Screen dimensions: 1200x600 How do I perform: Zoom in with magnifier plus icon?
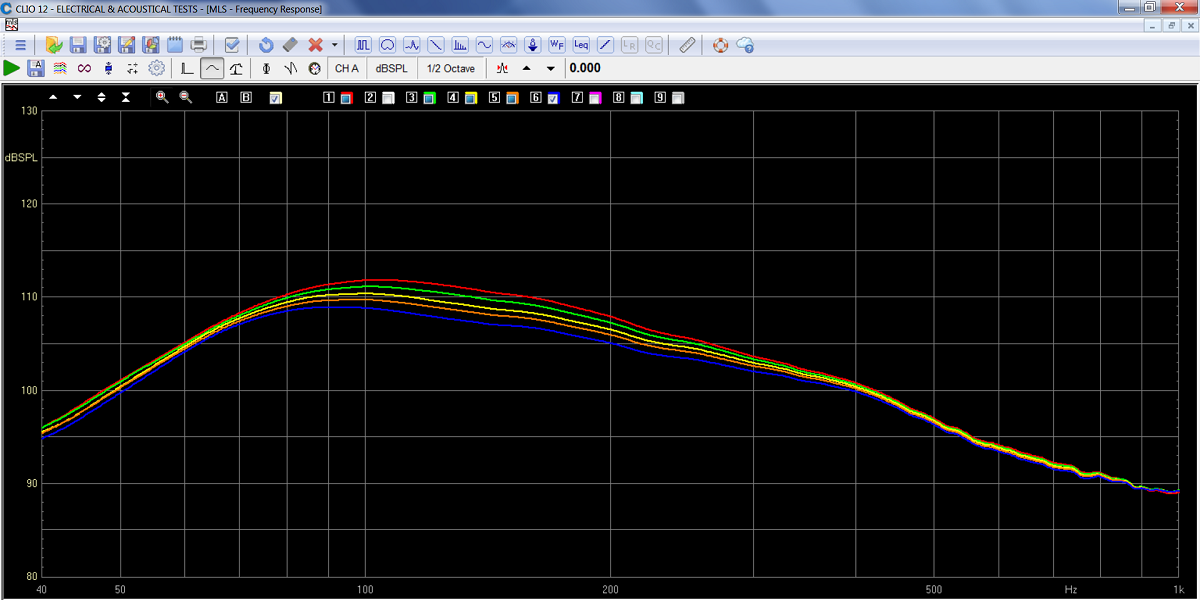[x=161, y=97]
